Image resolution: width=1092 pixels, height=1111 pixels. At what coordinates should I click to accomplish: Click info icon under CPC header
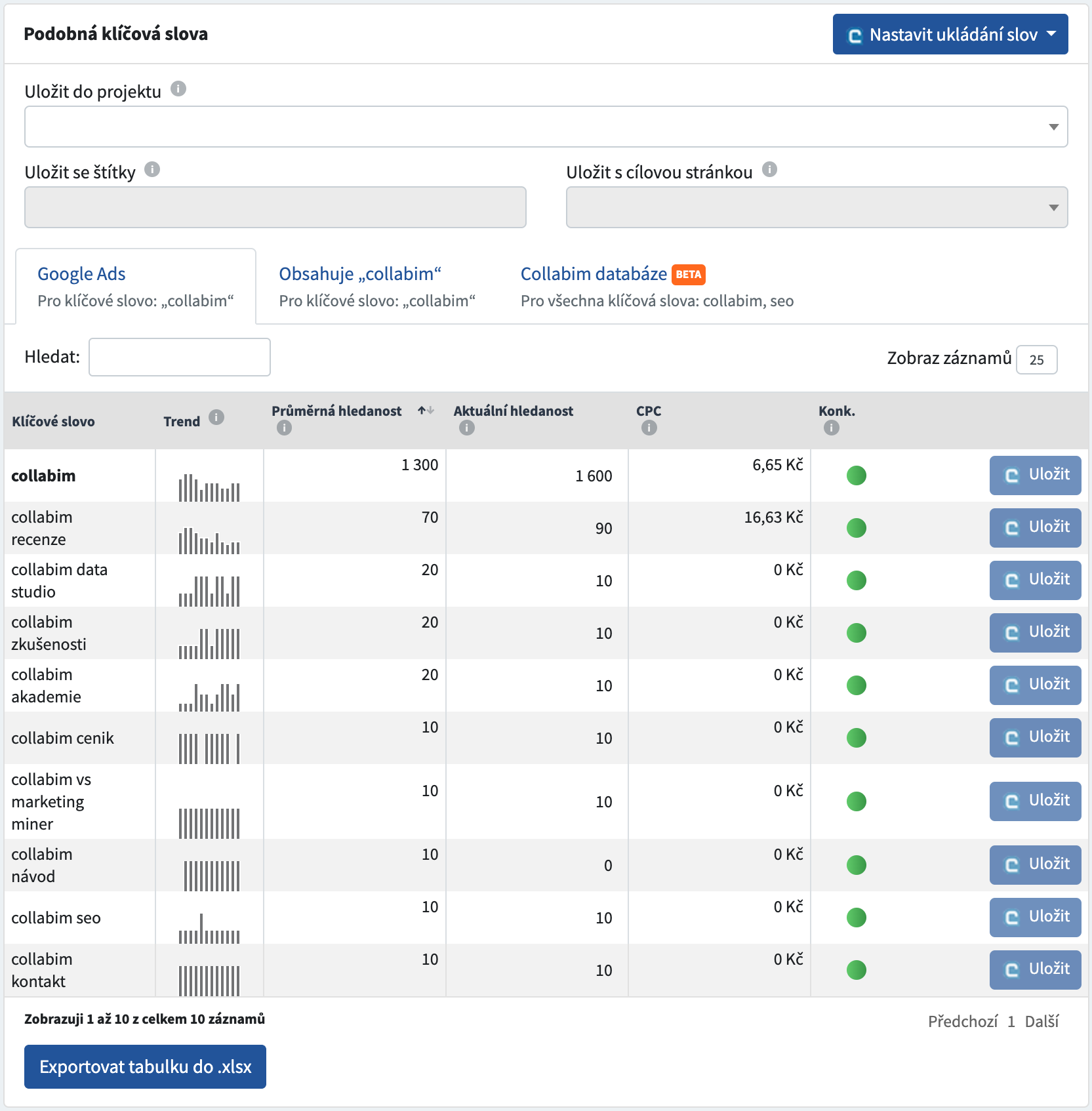pos(649,428)
